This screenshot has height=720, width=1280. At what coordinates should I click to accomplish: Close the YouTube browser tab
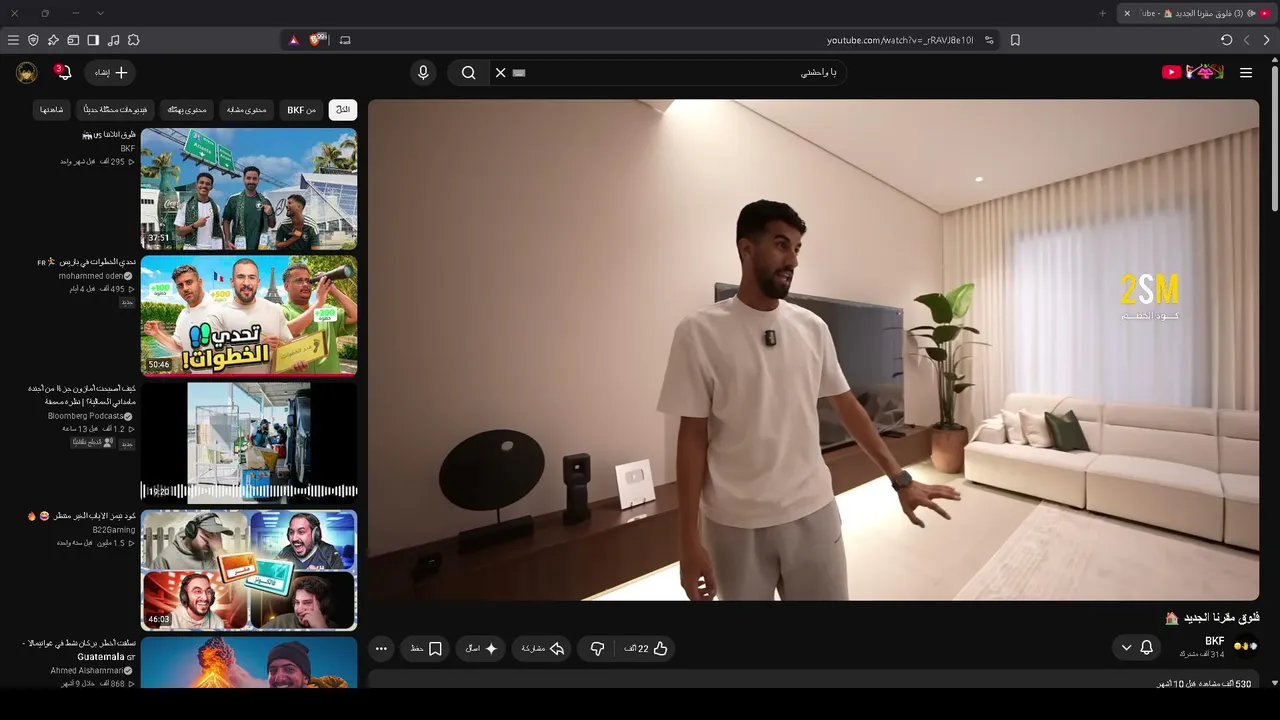(1127, 13)
